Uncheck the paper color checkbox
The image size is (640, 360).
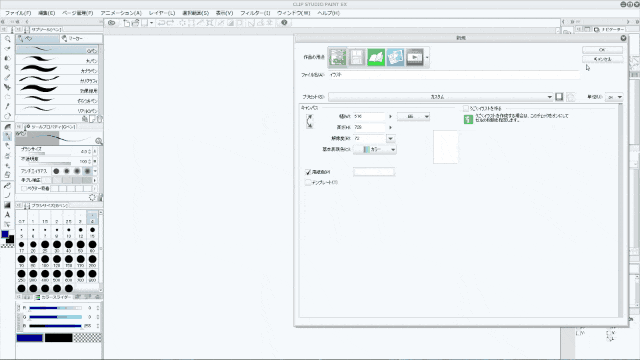(308, 172)
